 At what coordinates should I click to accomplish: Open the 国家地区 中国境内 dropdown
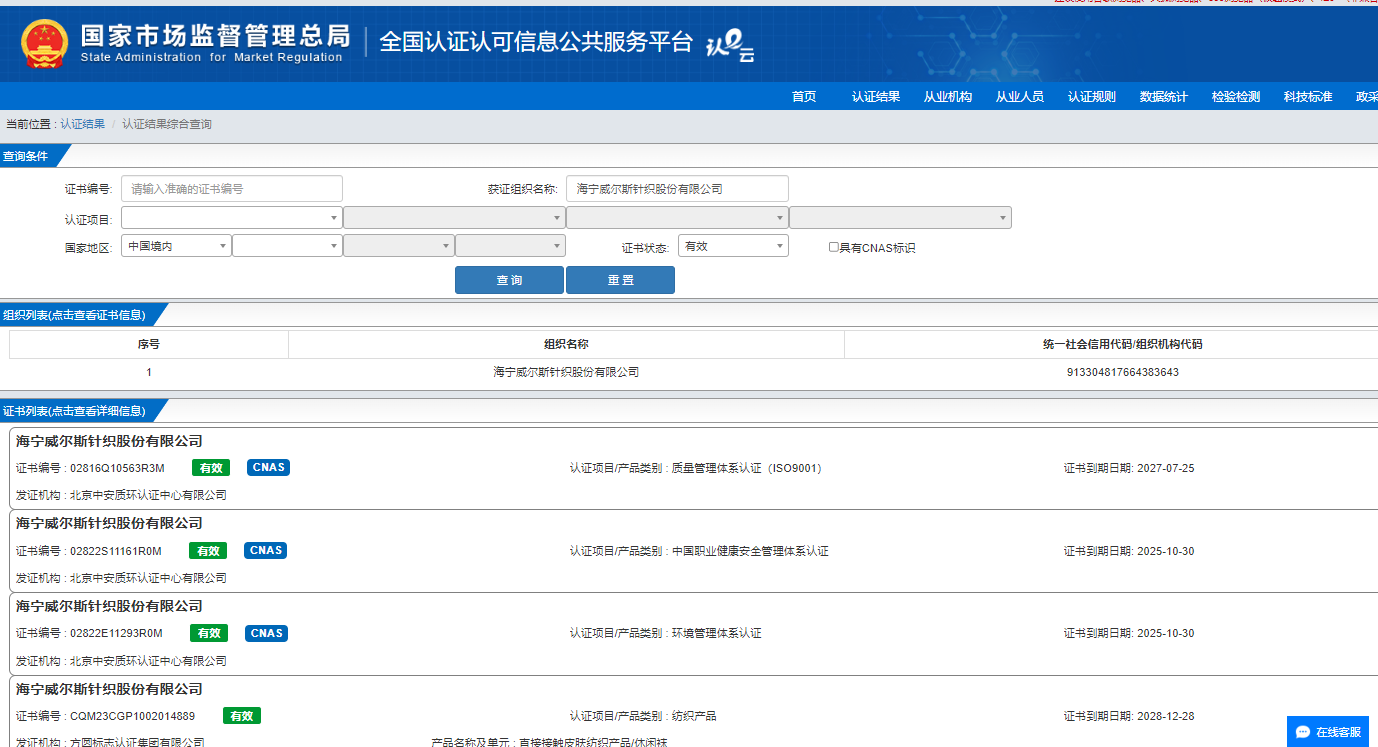pos(176,246)
